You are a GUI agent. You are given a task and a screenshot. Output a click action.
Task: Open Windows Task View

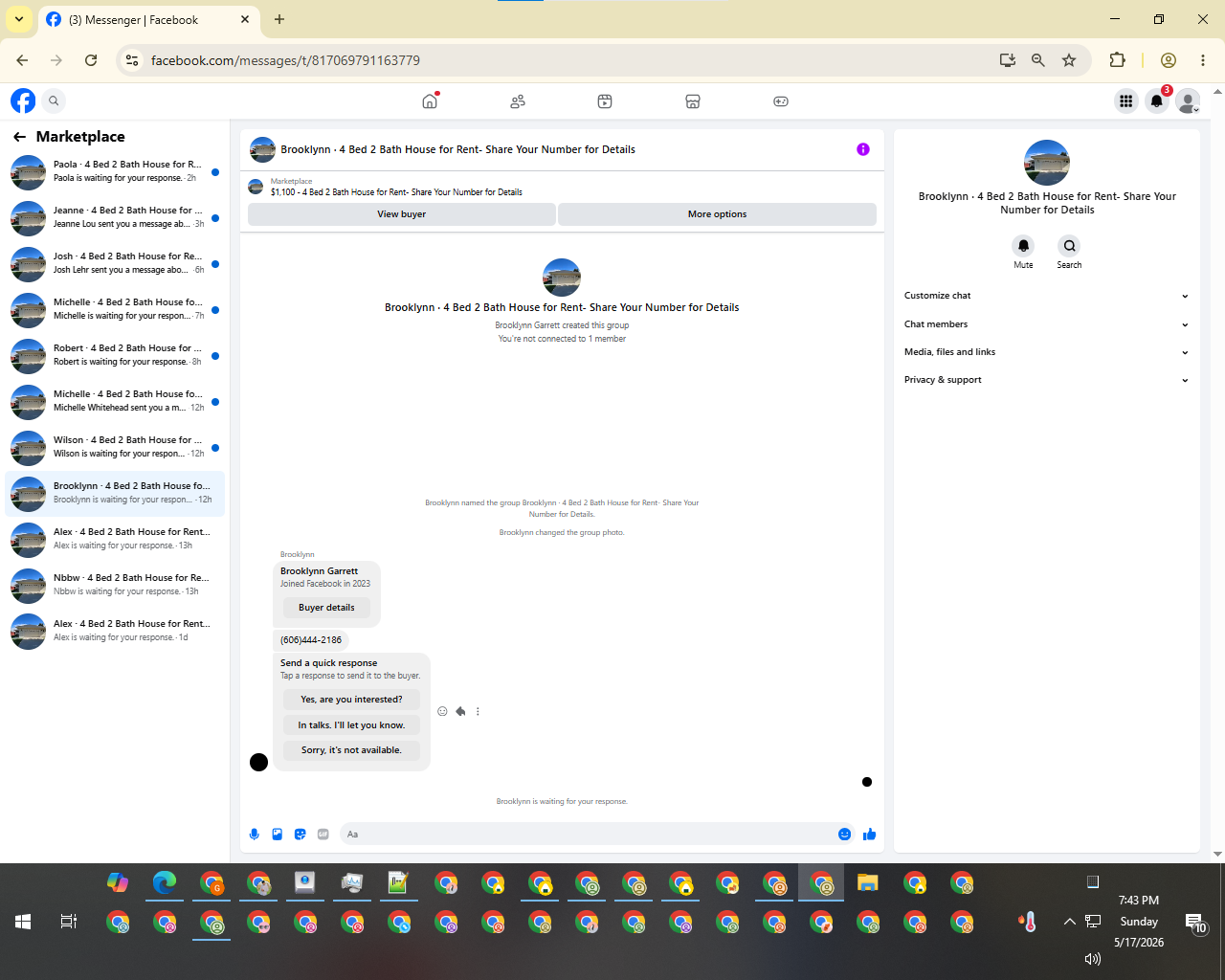[x=69, y=922]
